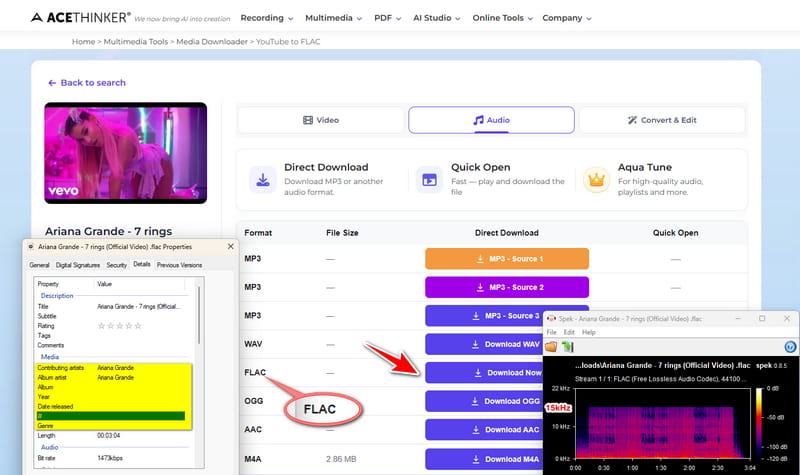This screenshot has height=475, width=800.
Task: Click the Property column header
Action: click(48, 284)
